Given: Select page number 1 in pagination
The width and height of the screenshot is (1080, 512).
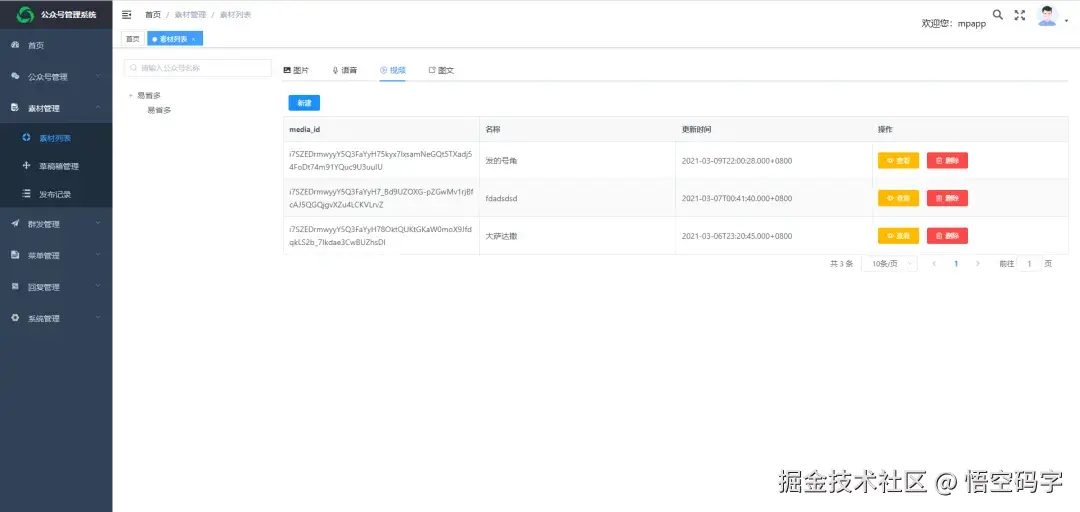Looking at the screenshot, I should point(956,263).
